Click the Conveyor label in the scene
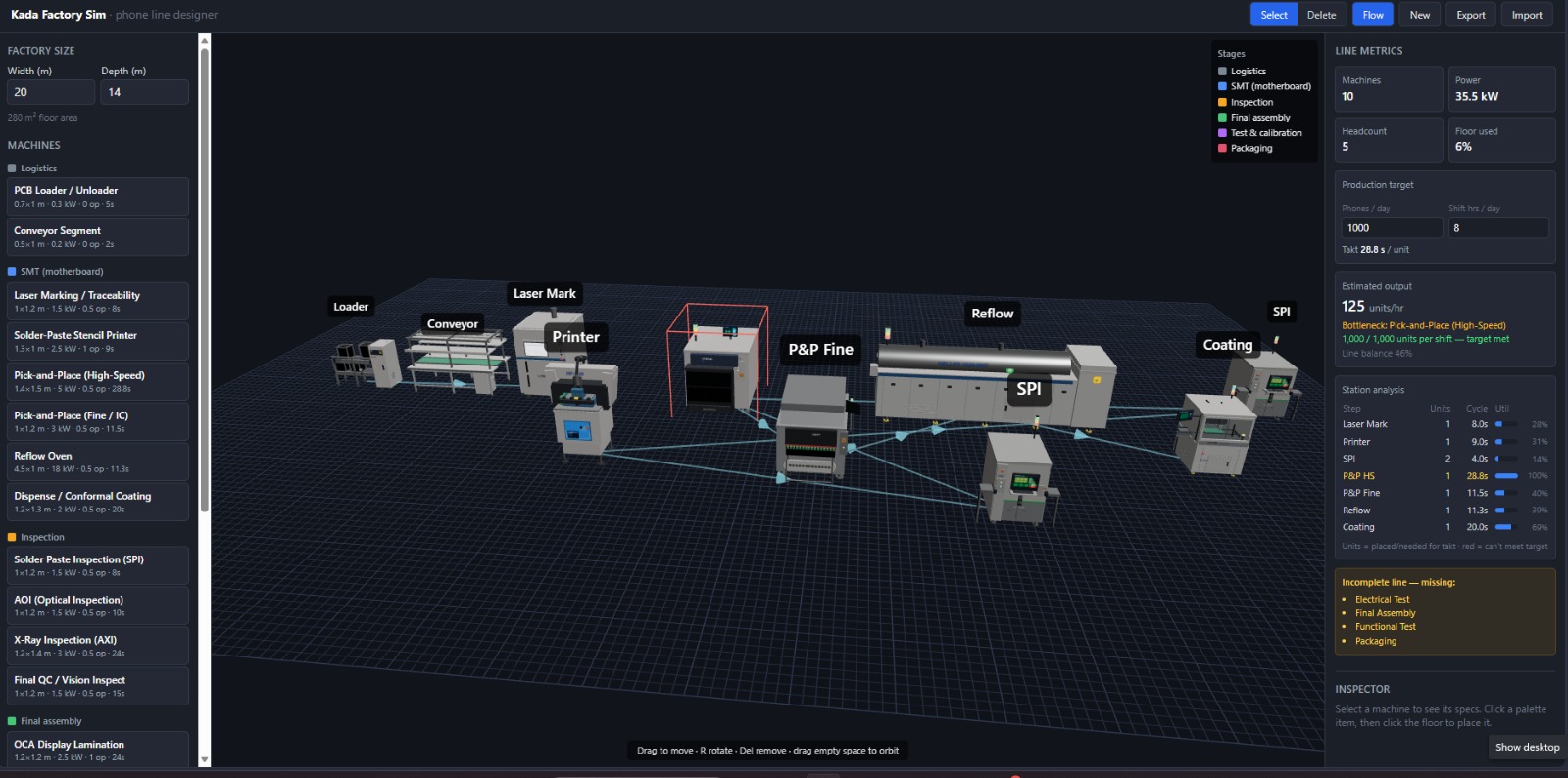 coord(453,324)
